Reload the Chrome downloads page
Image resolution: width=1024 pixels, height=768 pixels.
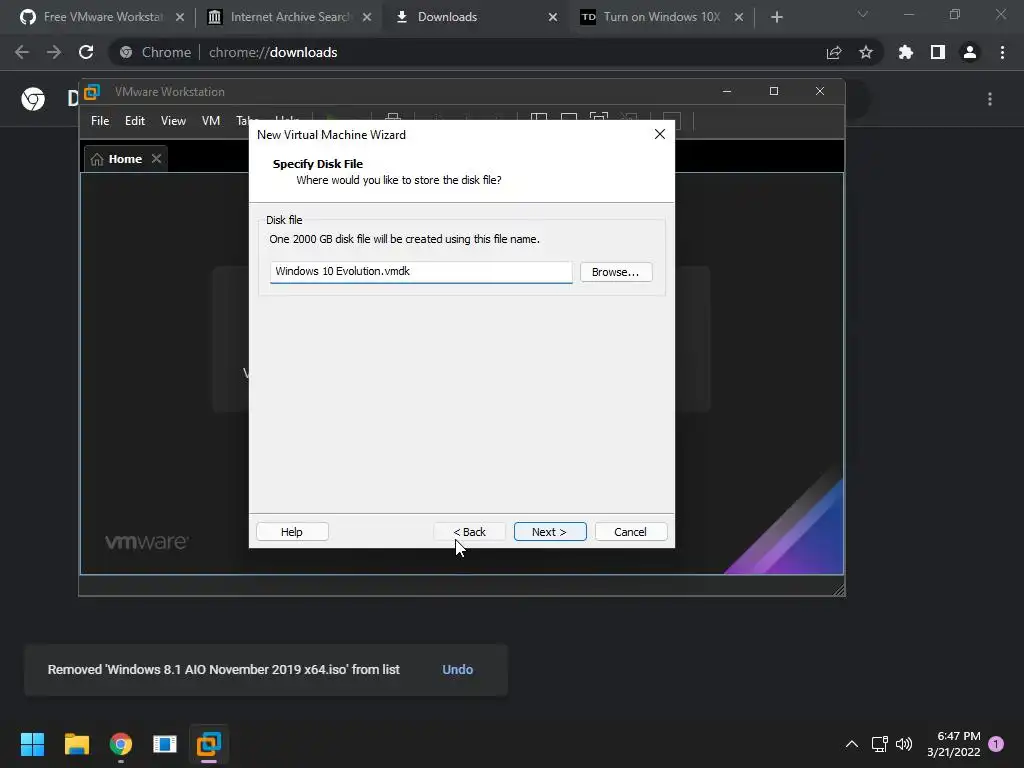pos(86,52)
